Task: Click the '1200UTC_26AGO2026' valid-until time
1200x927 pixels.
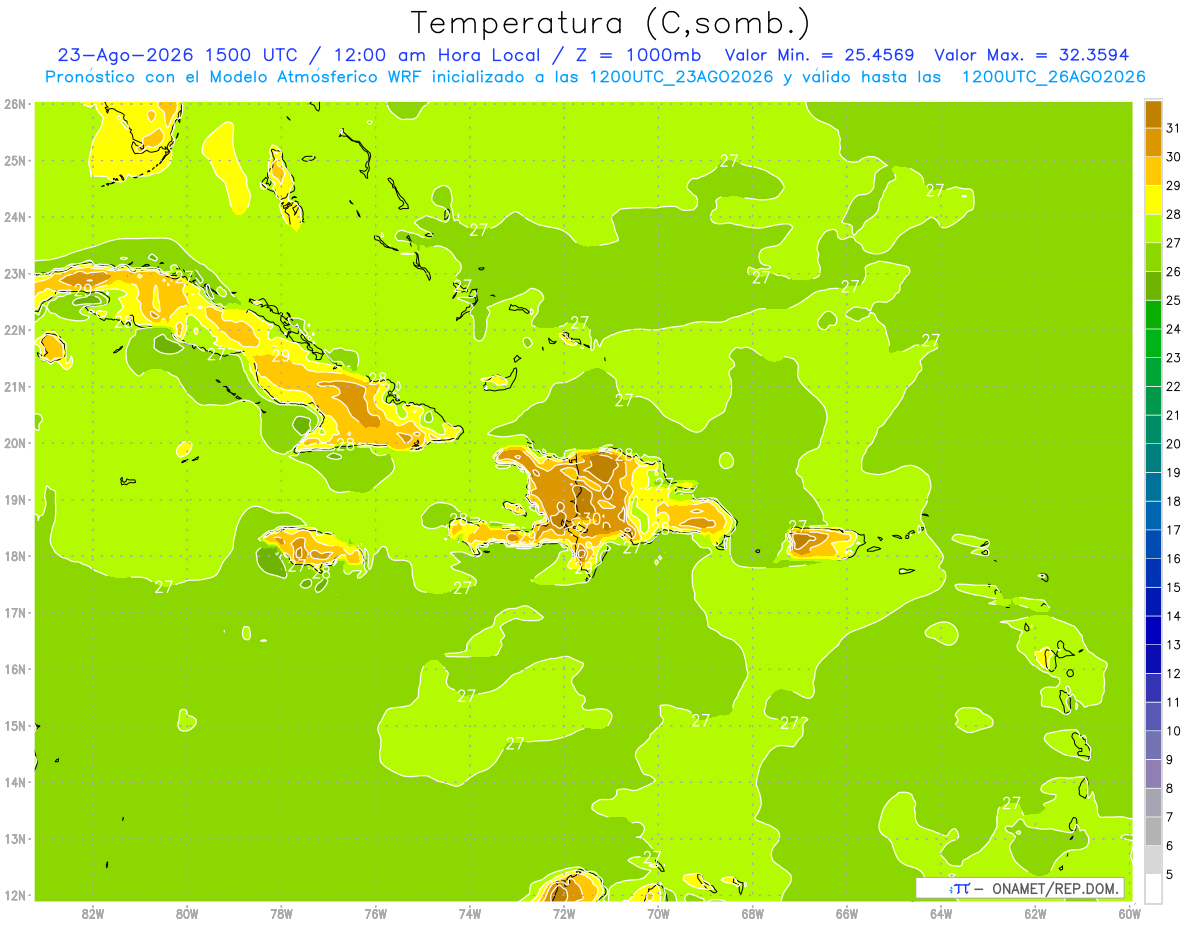Action: 1053,77
